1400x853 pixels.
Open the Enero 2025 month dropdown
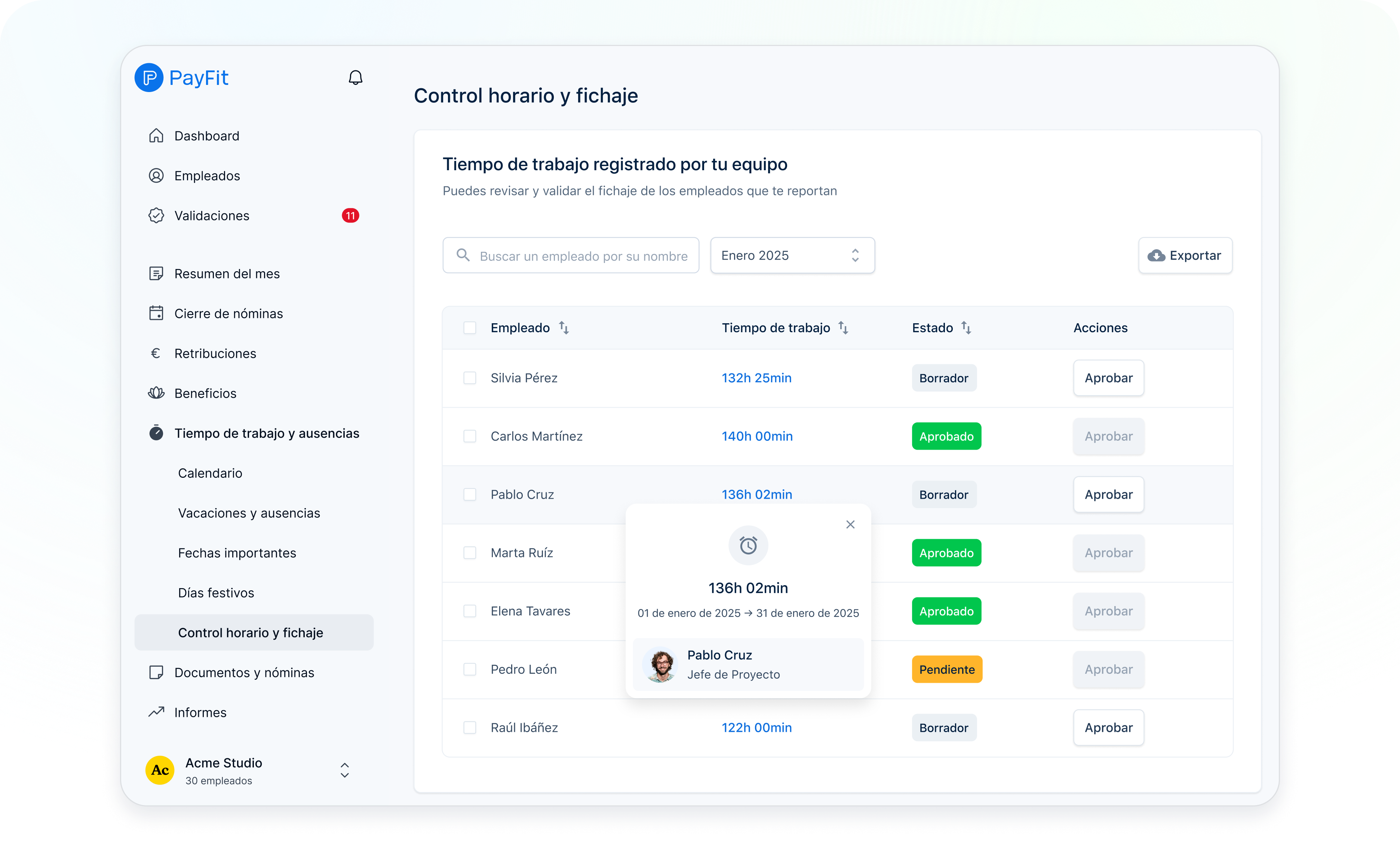[x=792, y=255]
